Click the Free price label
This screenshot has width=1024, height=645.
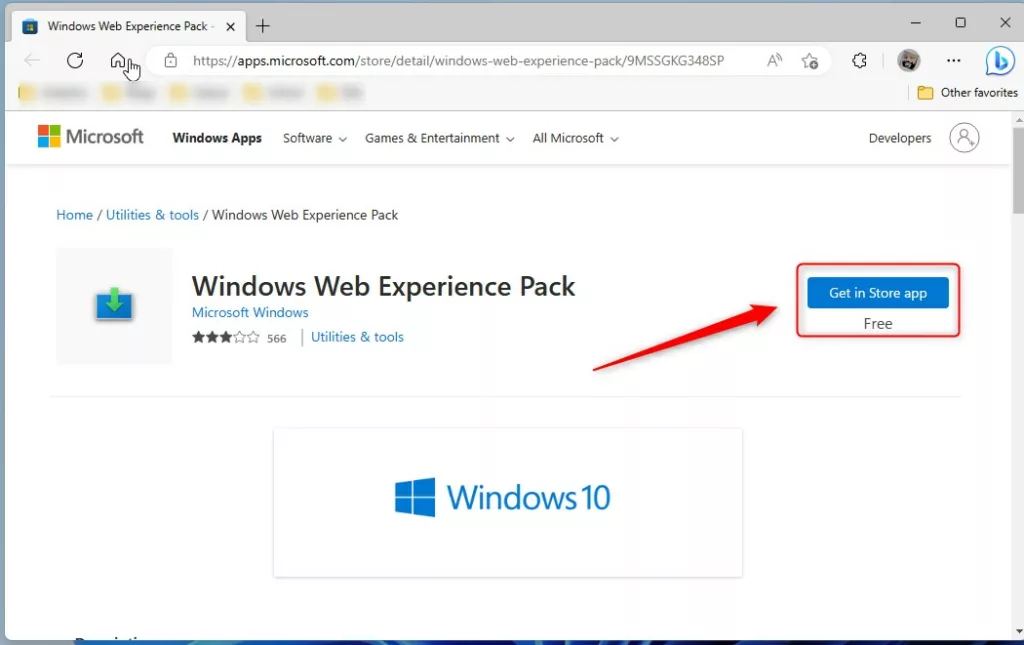878,324
